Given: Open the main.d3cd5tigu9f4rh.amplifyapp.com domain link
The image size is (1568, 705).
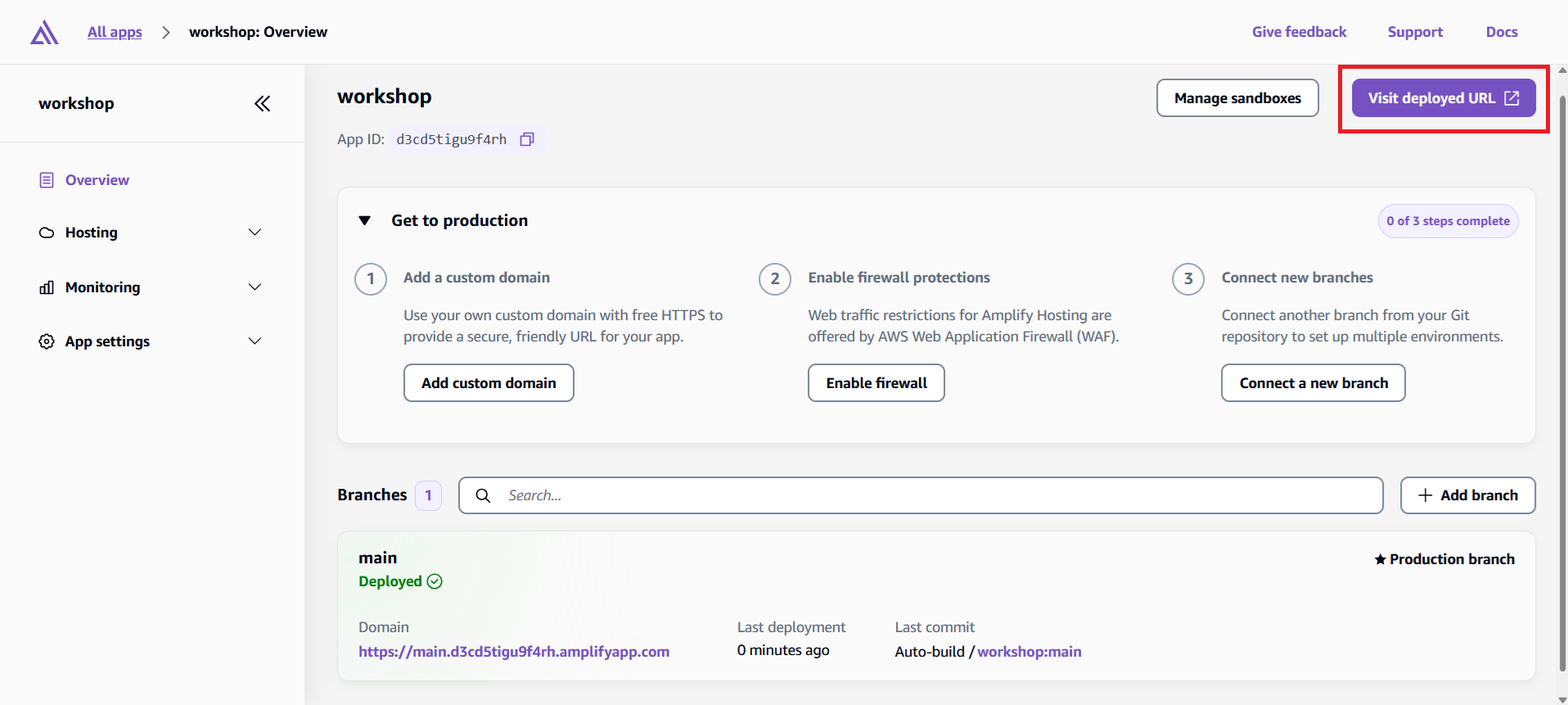Looking at the screenshot, I should (514, 652).
